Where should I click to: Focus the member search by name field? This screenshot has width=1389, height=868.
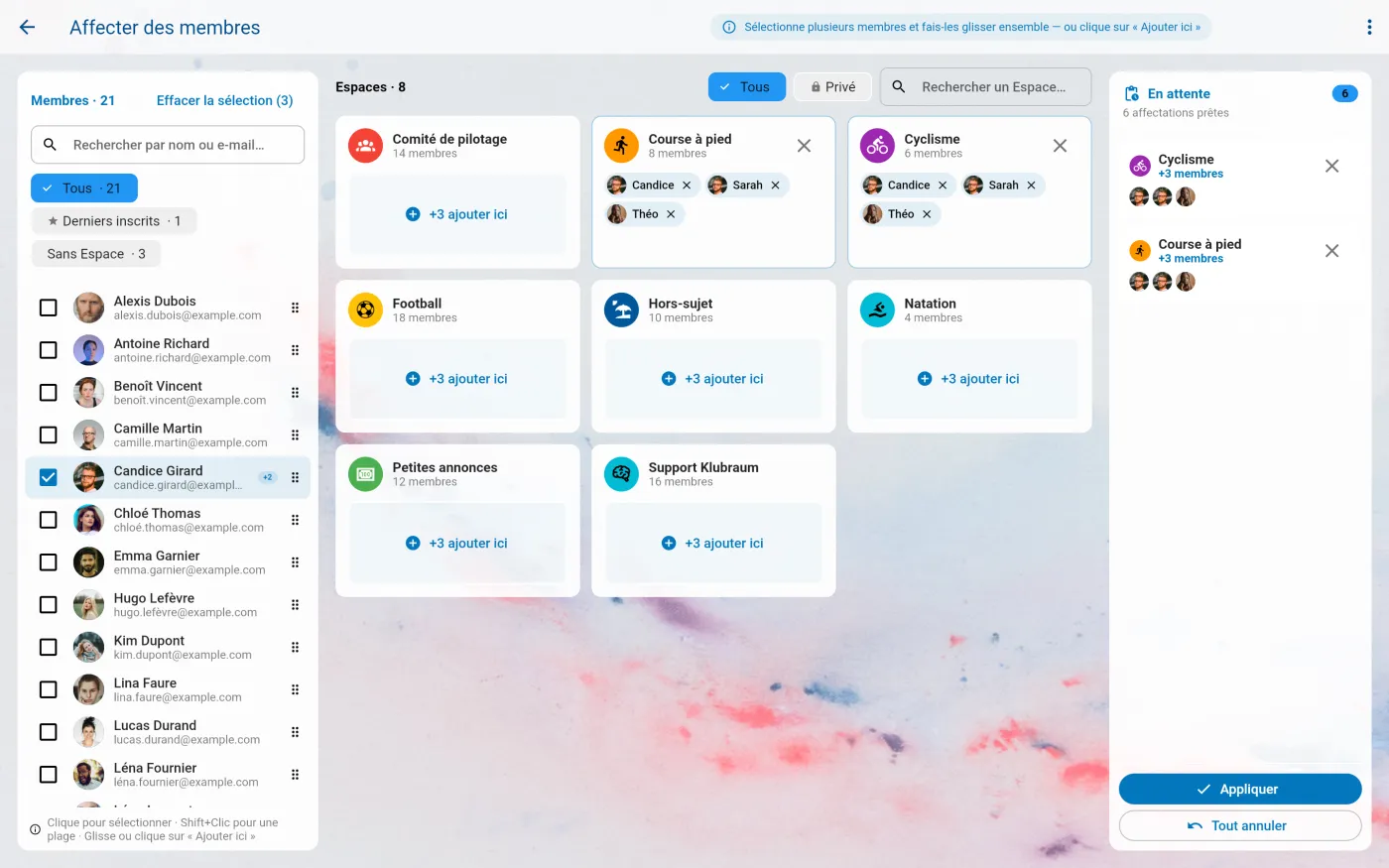(168, 145)
